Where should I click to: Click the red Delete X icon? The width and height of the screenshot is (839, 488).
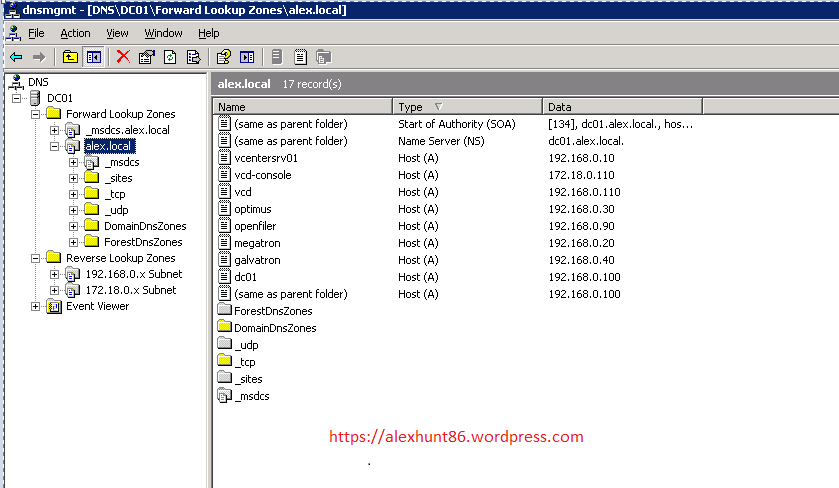pyautogui.click(x=123, y=57)
